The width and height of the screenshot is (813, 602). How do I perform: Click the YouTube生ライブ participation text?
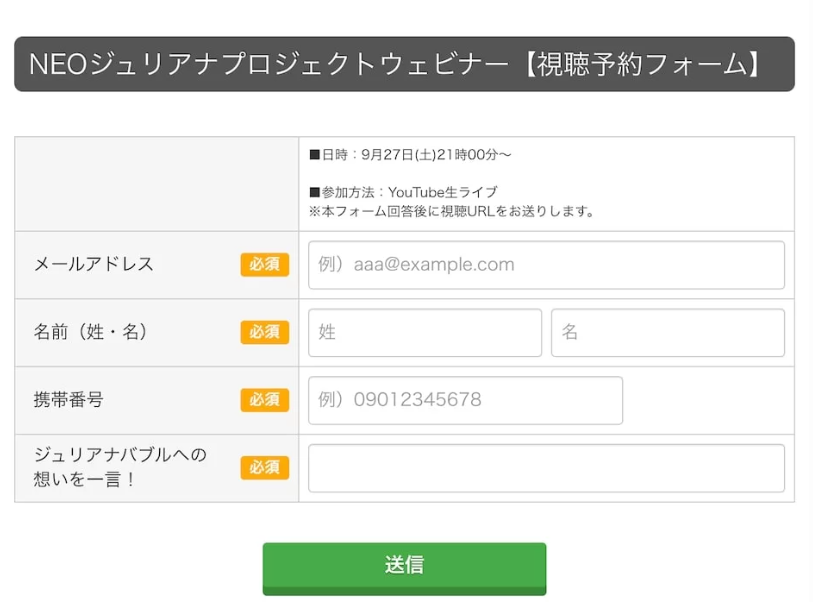tap(442, 192)
